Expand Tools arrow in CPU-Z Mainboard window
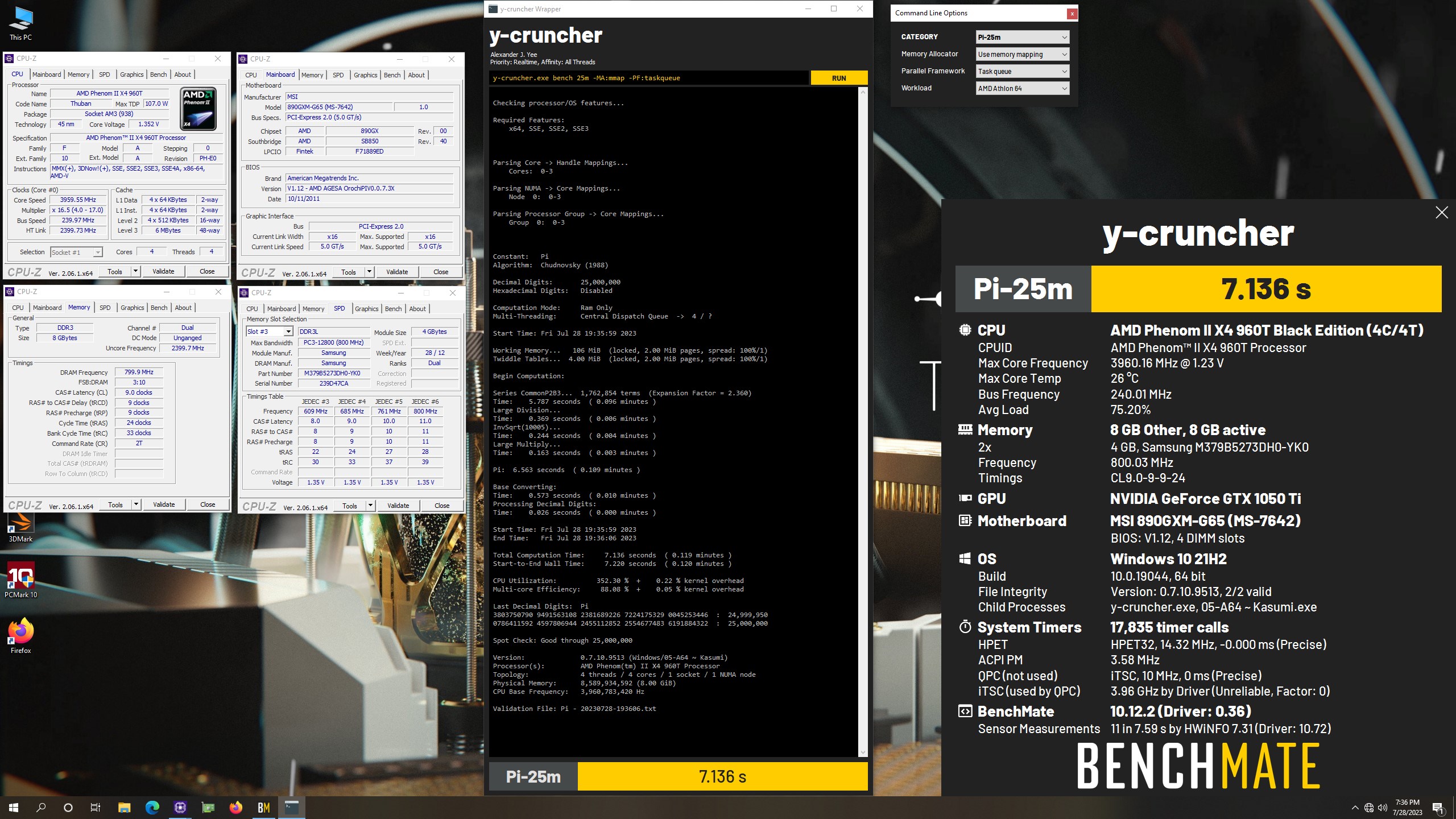1456x819 pixels. 369,272
